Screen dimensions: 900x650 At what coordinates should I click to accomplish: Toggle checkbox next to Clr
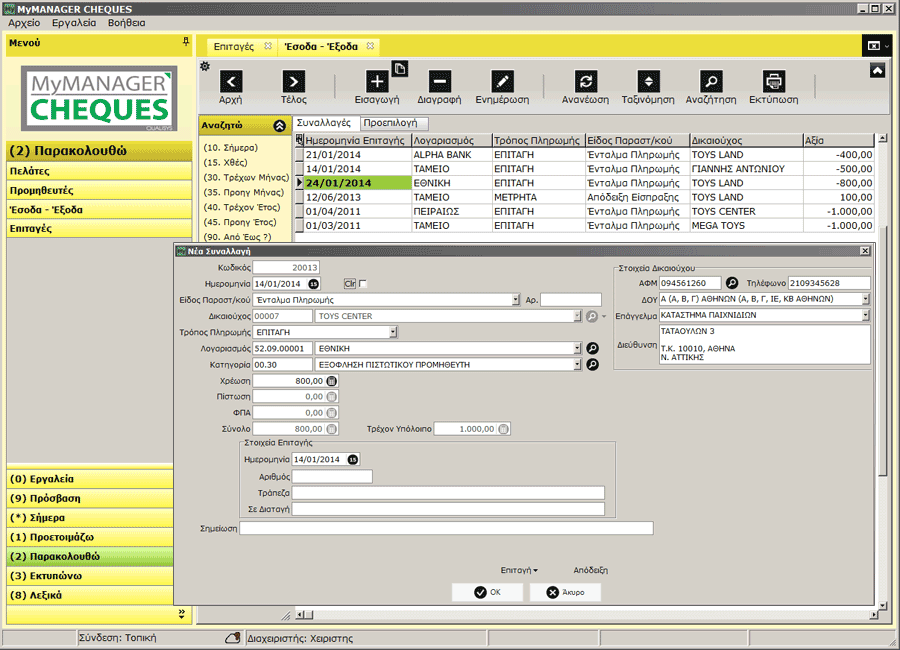click(x=363, y=284)
